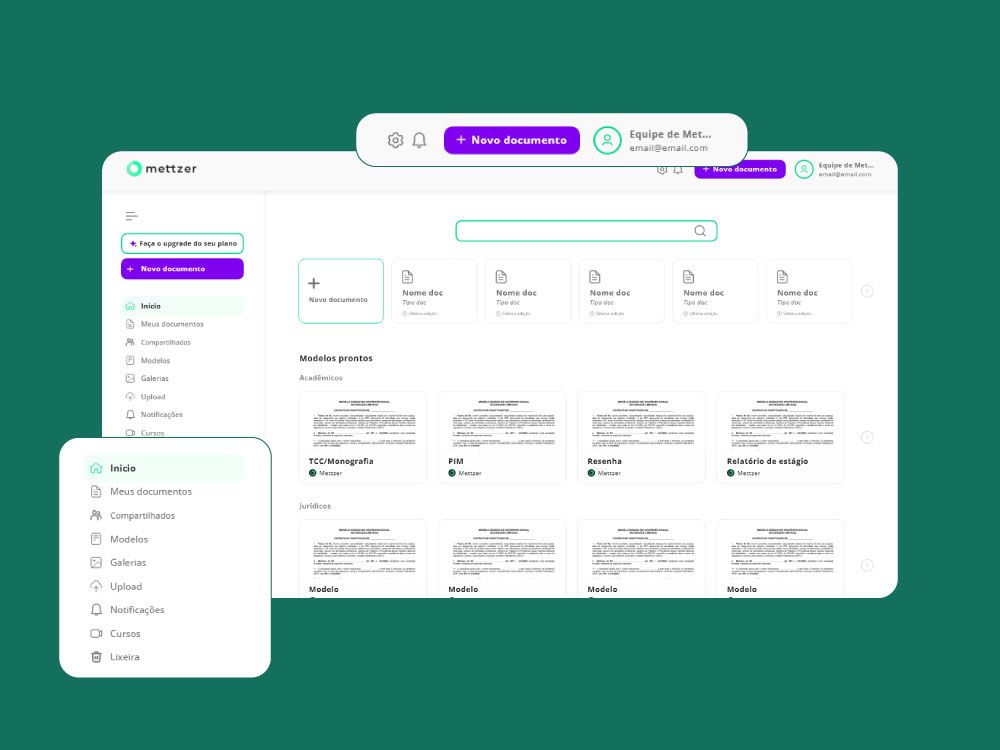The width and height of the screenshot is (1000, 750).
Task: Click the mettzer logo
Action: point(162,168)
